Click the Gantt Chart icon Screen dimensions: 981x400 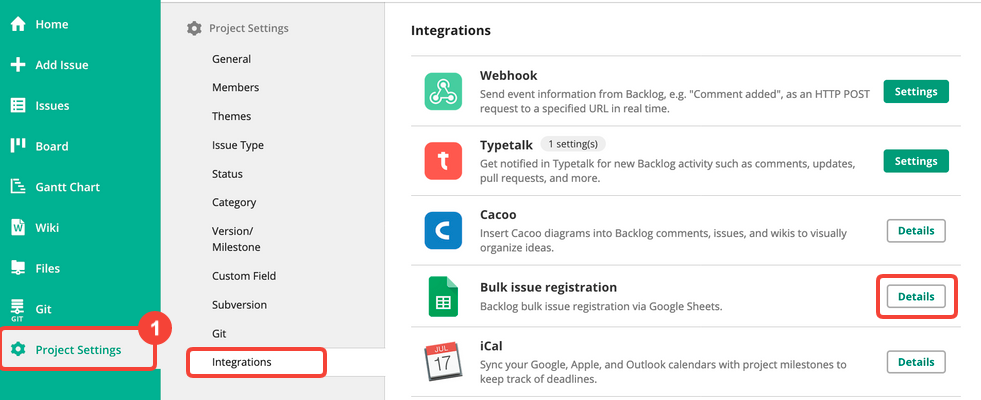(x=18, y=187)
